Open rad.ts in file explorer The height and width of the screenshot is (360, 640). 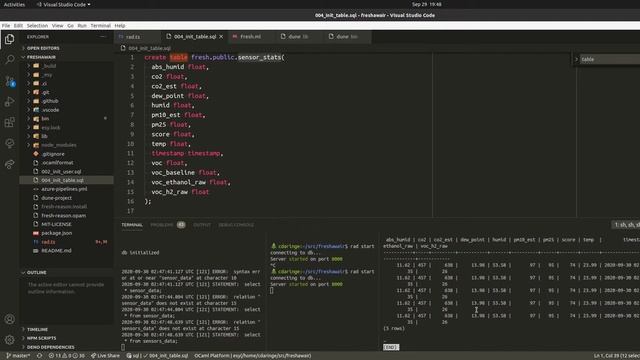click(48, 242)
